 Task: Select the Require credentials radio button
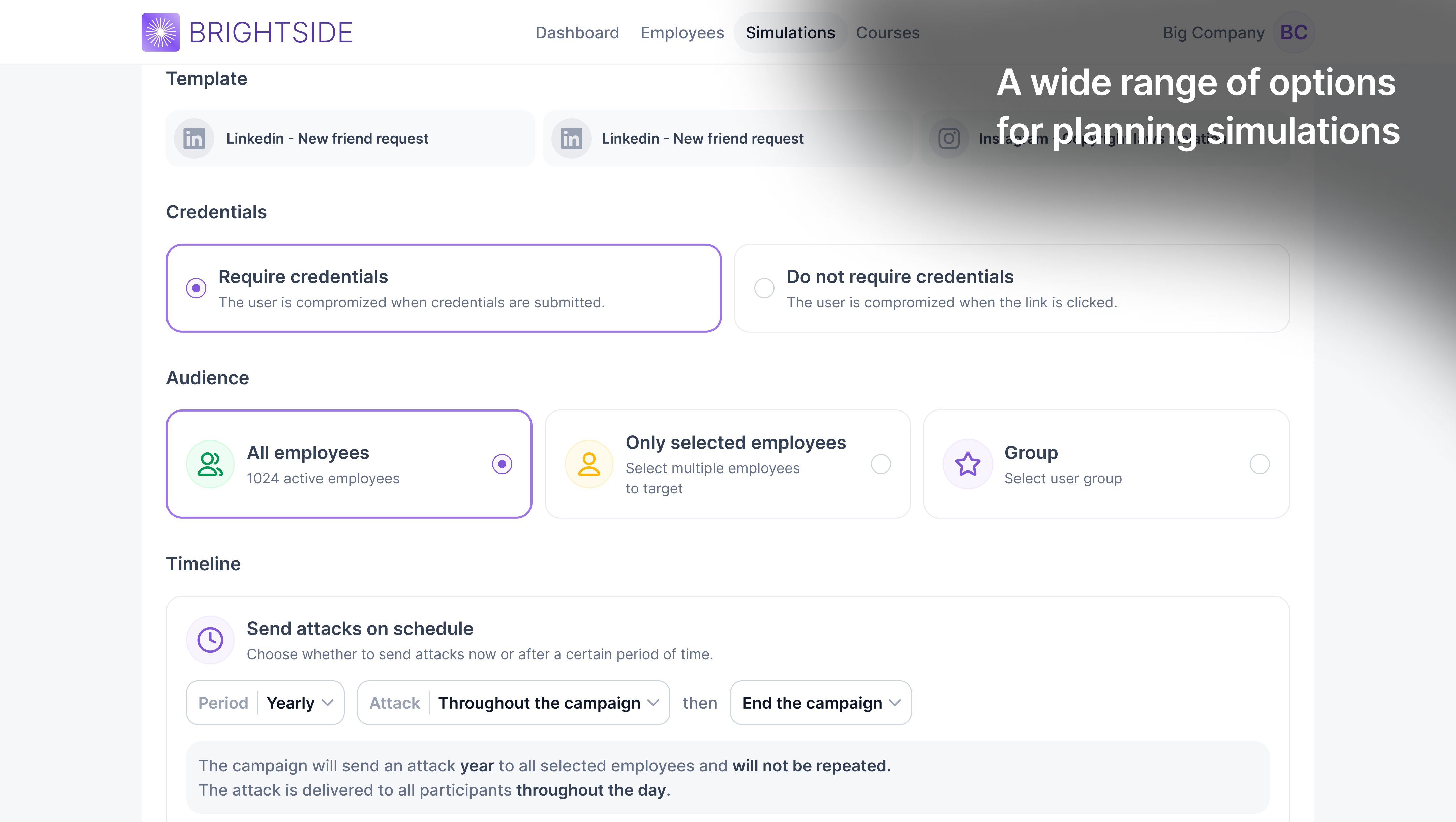(x=196, y=288)
